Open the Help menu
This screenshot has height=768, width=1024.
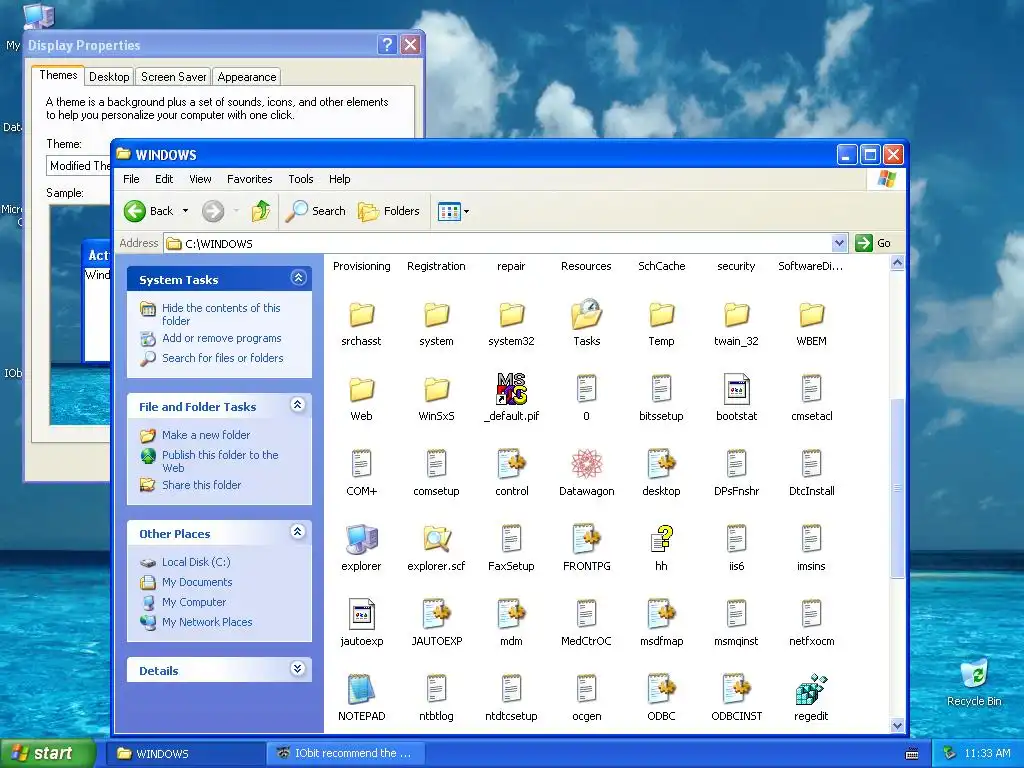(x=340, y=179)
